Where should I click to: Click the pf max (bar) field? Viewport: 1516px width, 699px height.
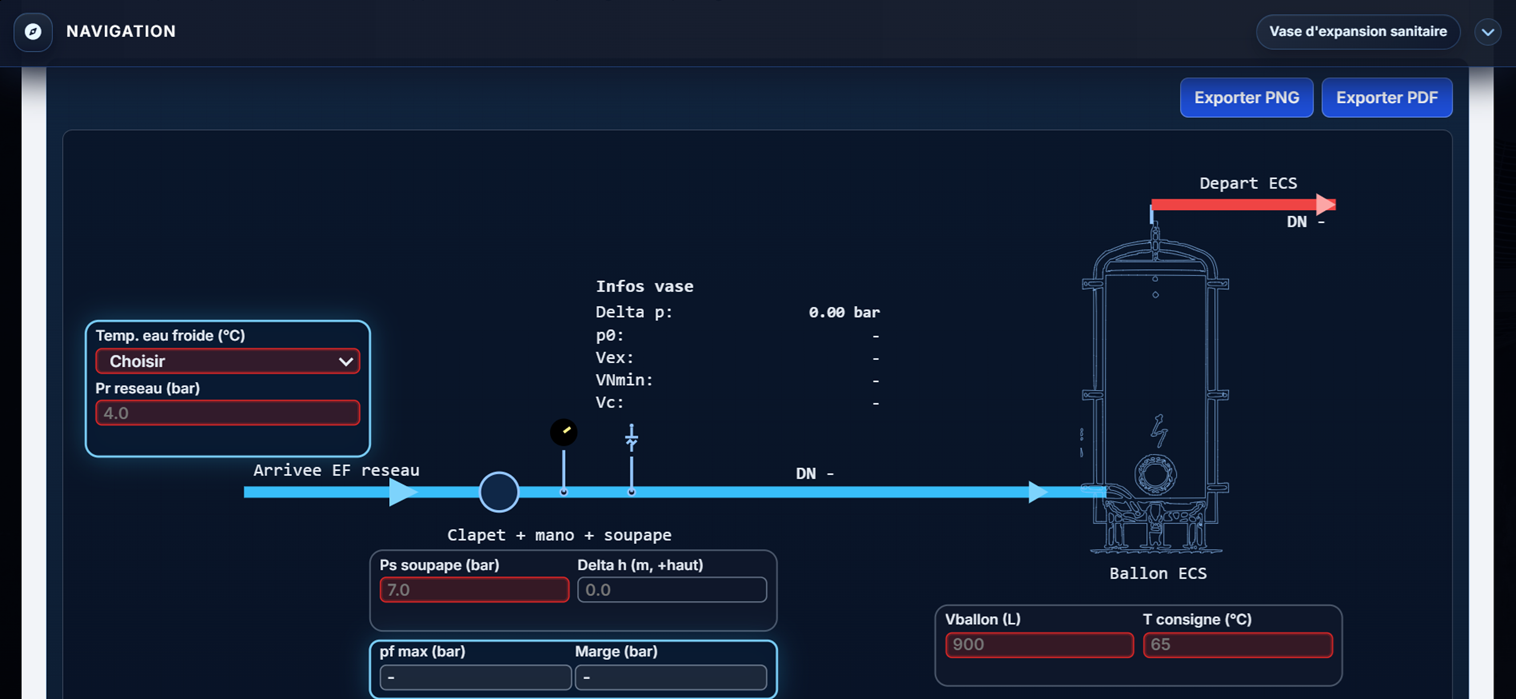[x=475, y=677]
